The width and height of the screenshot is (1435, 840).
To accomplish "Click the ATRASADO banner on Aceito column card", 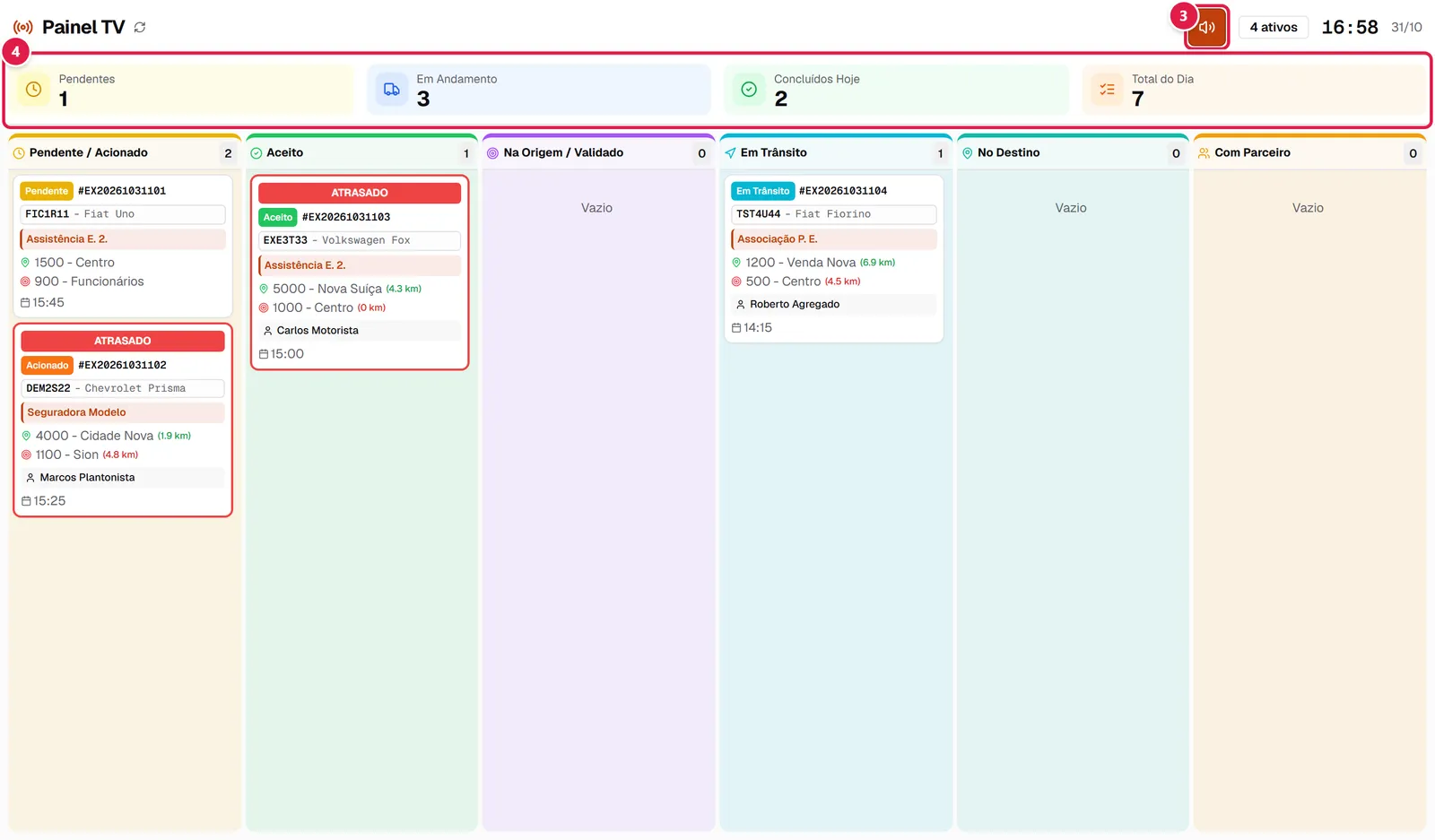I will click(360, 193).
